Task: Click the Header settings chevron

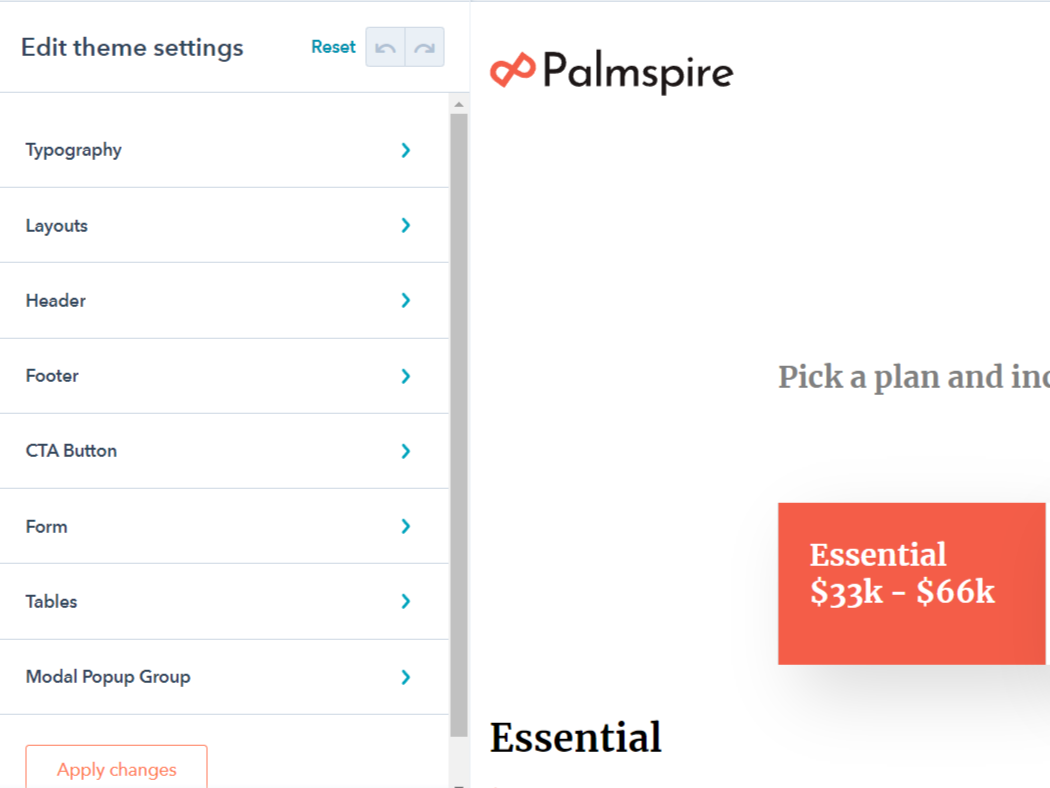Action: 406,300
